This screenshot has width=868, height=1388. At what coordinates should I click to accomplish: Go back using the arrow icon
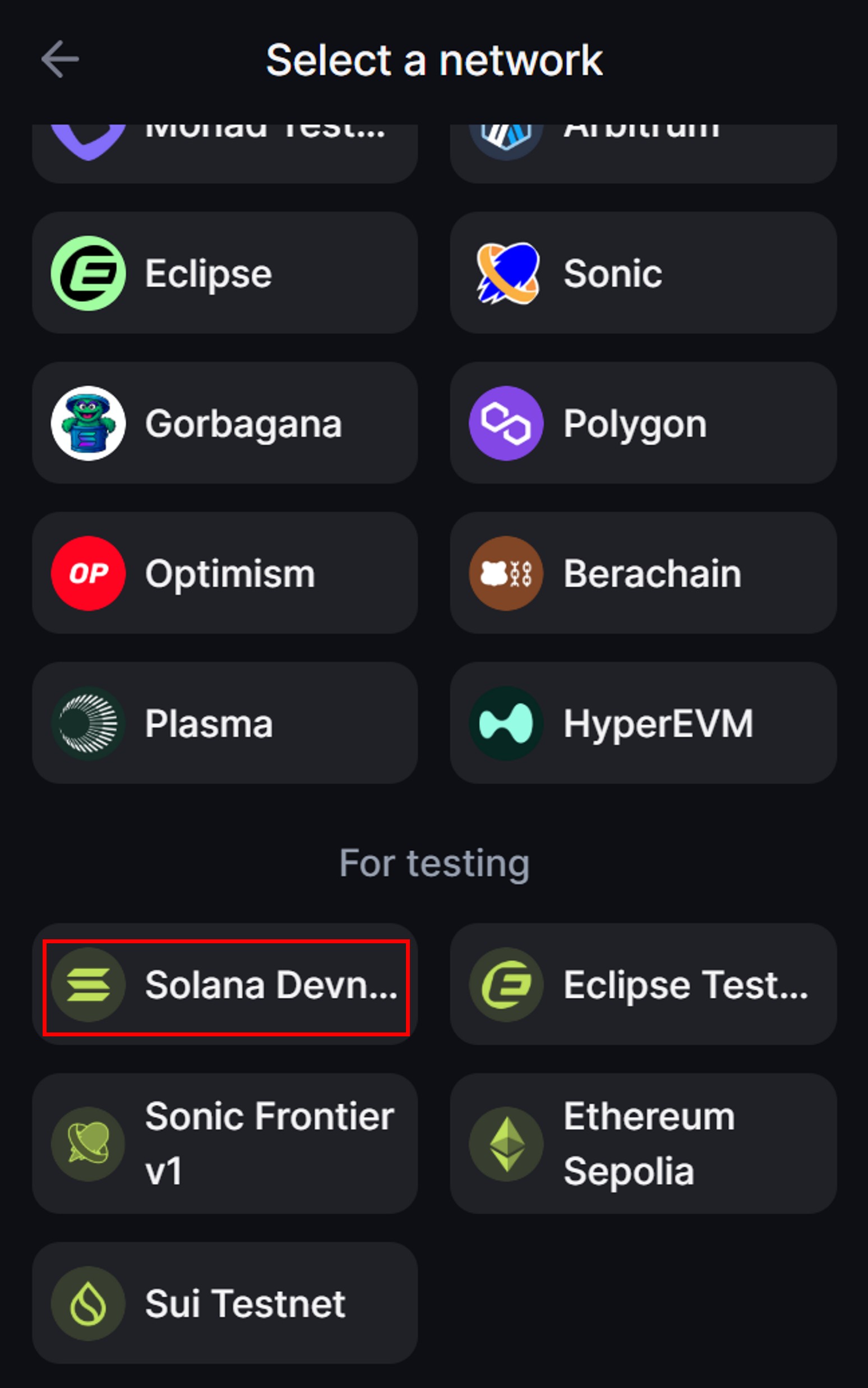(x=59, y=59)
